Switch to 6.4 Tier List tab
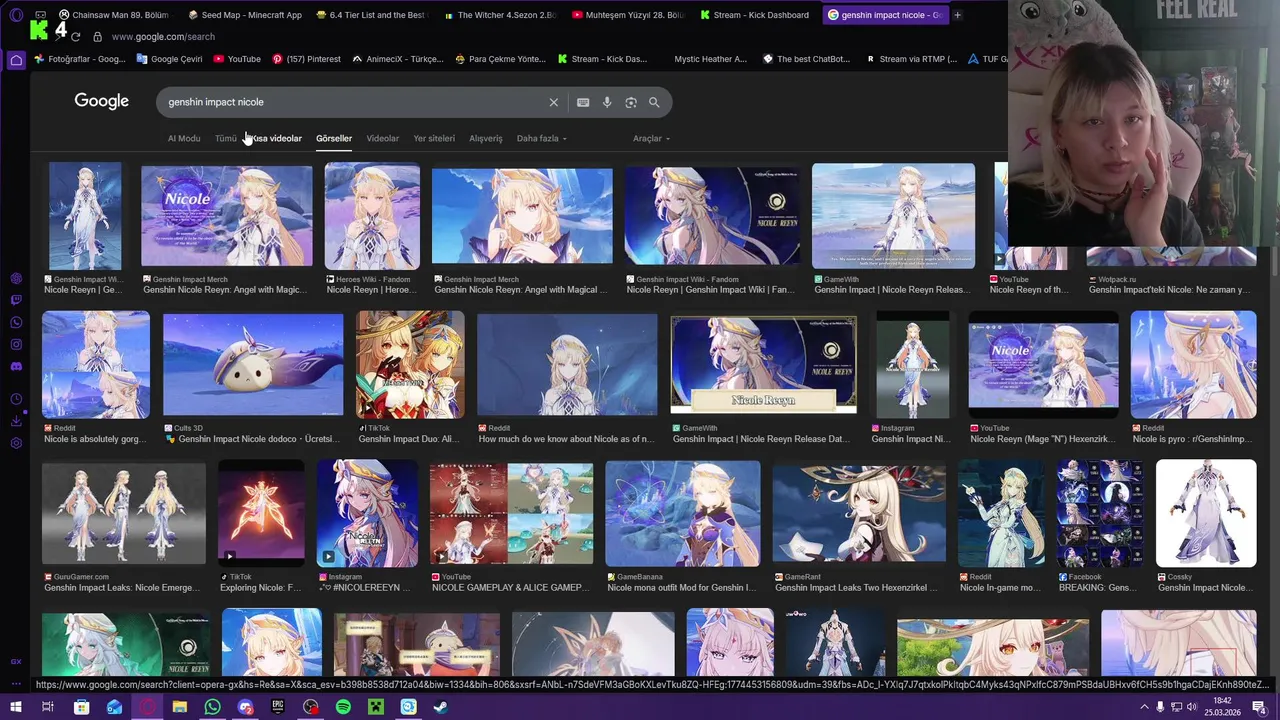 372,15
